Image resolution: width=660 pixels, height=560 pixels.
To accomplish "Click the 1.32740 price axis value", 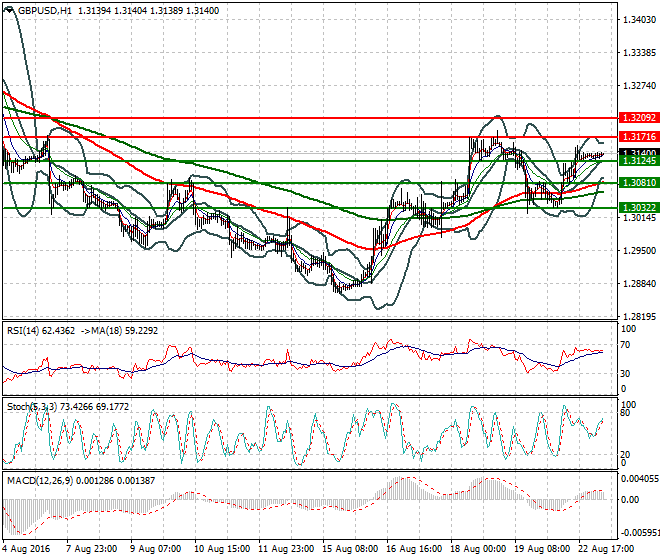I will point(639,86).
